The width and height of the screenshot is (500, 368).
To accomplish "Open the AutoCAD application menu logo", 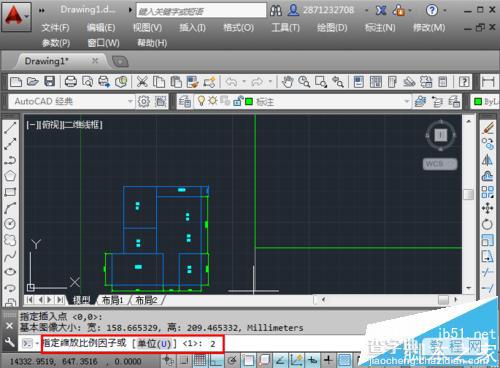I will [x=16, y=16].
